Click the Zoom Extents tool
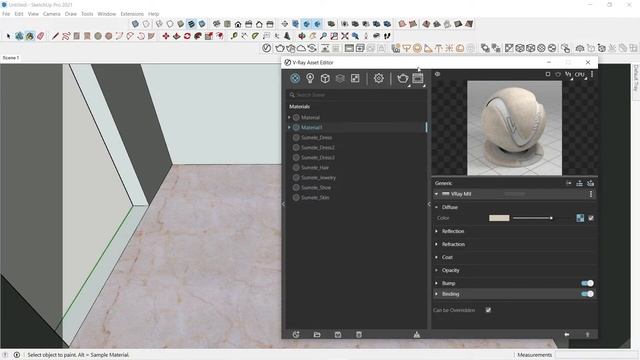The image size is (640, 360). [x=345, y=36]
